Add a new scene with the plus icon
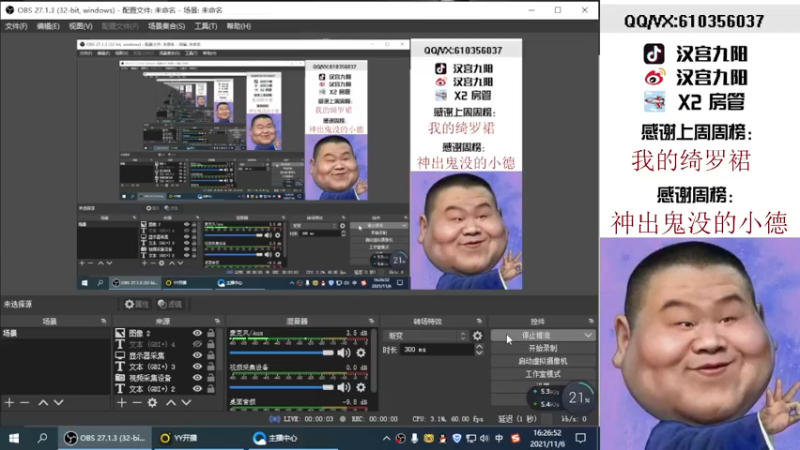 point(10,403)
